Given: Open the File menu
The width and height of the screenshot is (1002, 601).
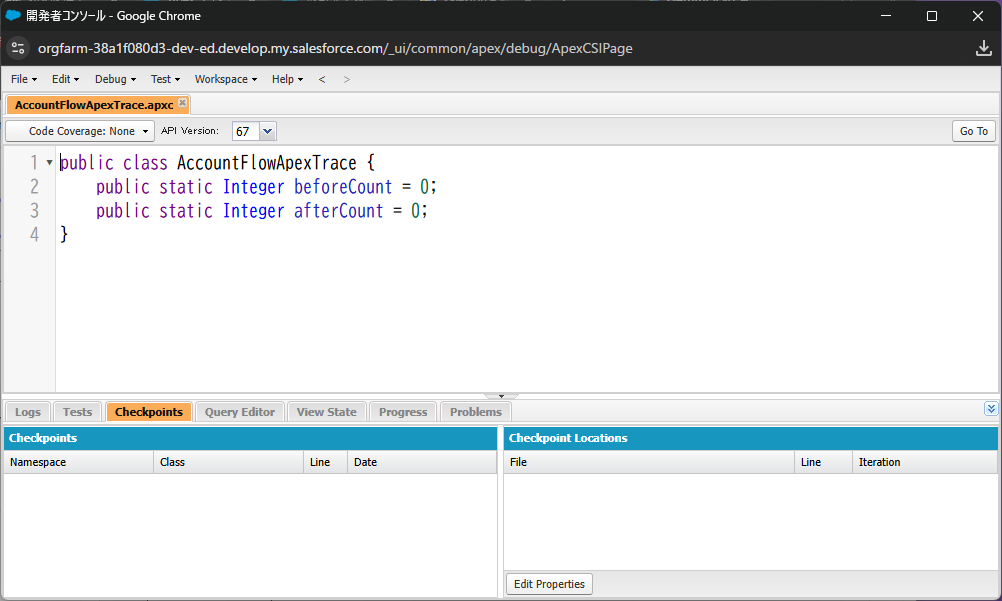Looking at the screenshot, I should pyautogui.click(x=24, y=79).
